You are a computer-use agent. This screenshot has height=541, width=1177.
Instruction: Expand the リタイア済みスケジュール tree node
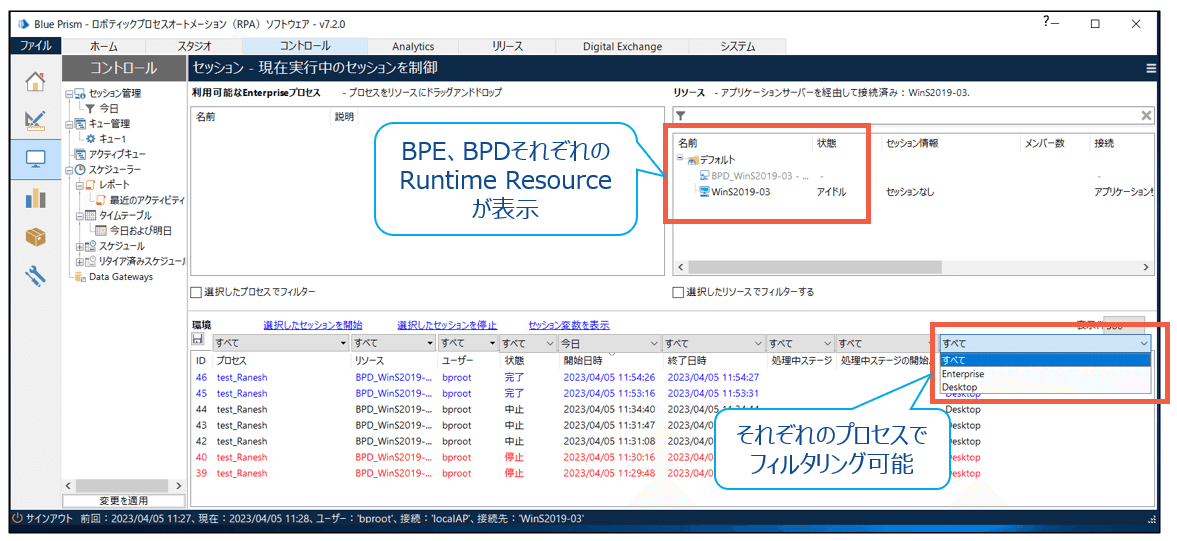point(80,261)
